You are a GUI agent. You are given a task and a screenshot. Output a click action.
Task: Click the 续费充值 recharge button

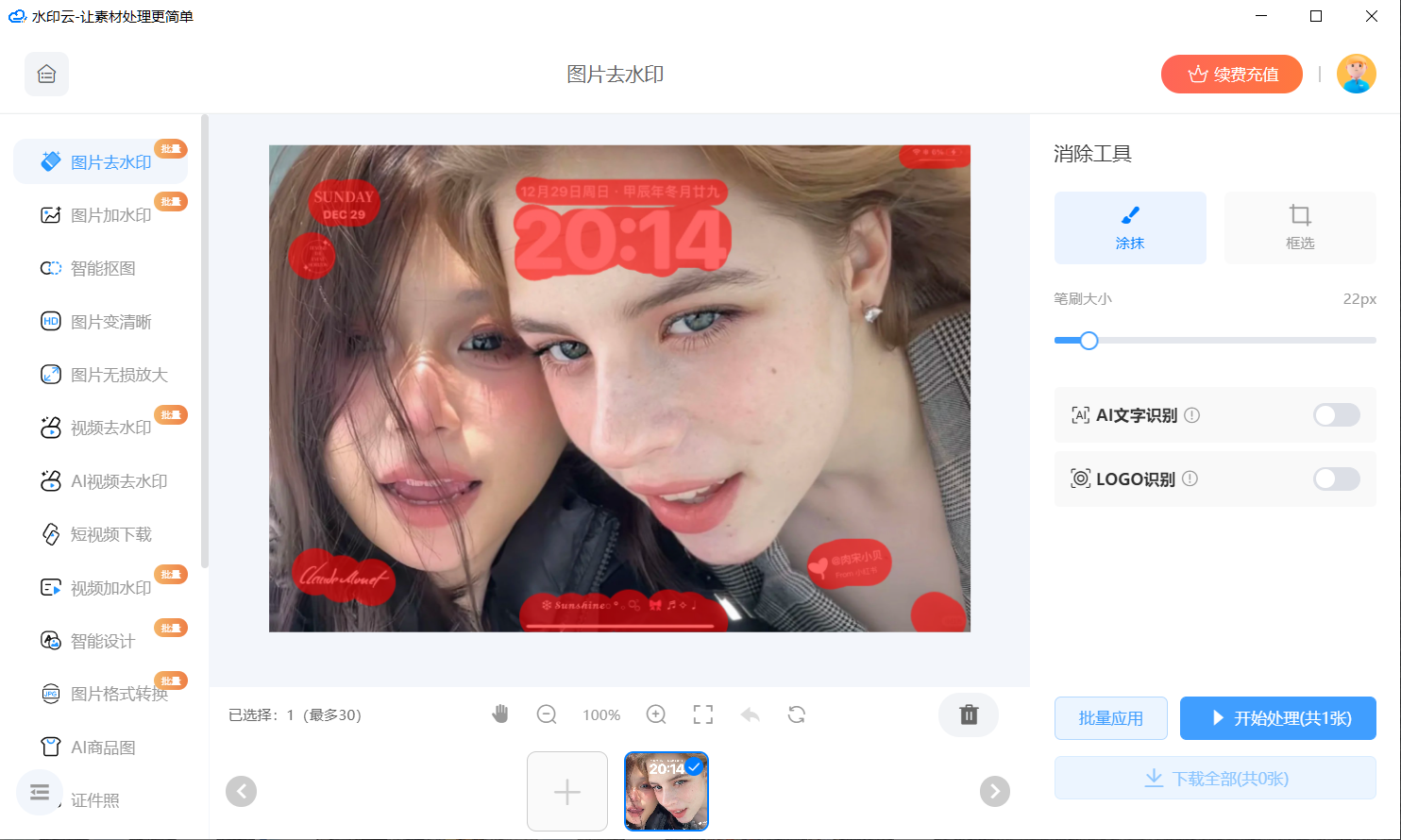[x=1231, y=75]
